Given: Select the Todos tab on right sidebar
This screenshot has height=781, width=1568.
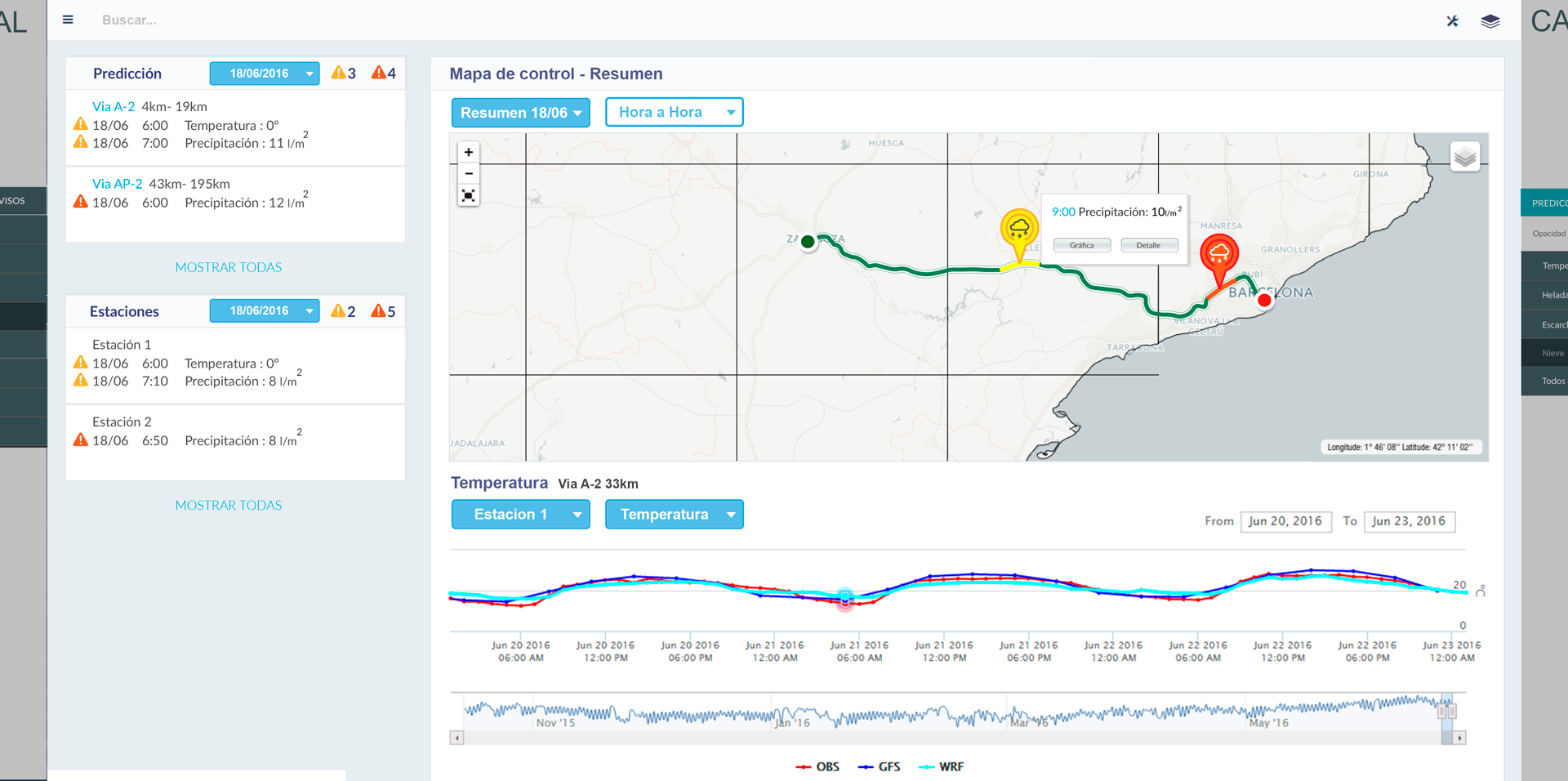Looking at the screenshot, I should coord(1551,381).
